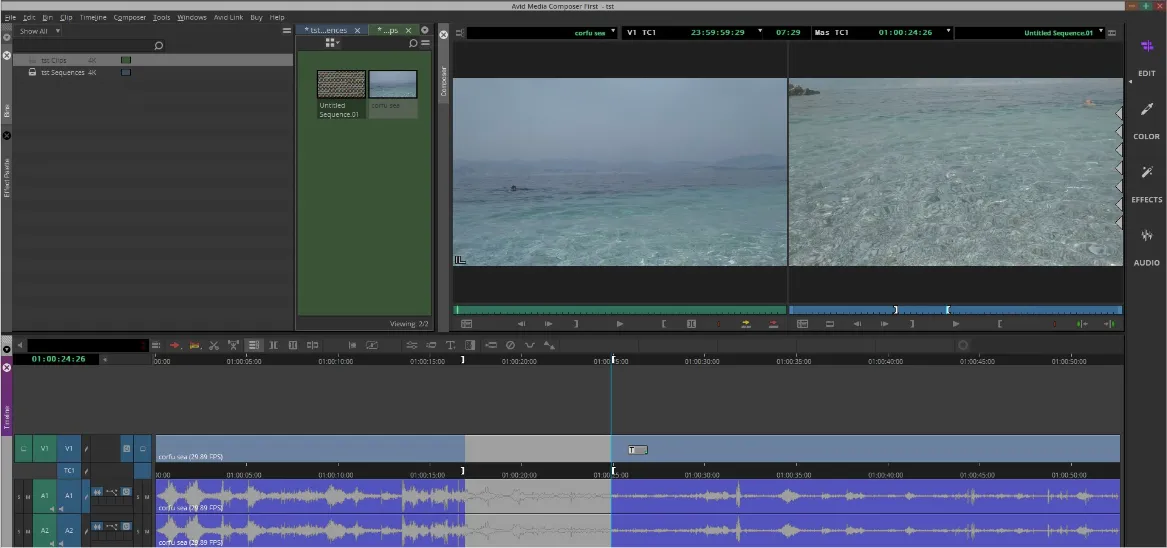Click the bin search magnifier icon
This screenshot has height=548, width=1167.
pos(158,45)
